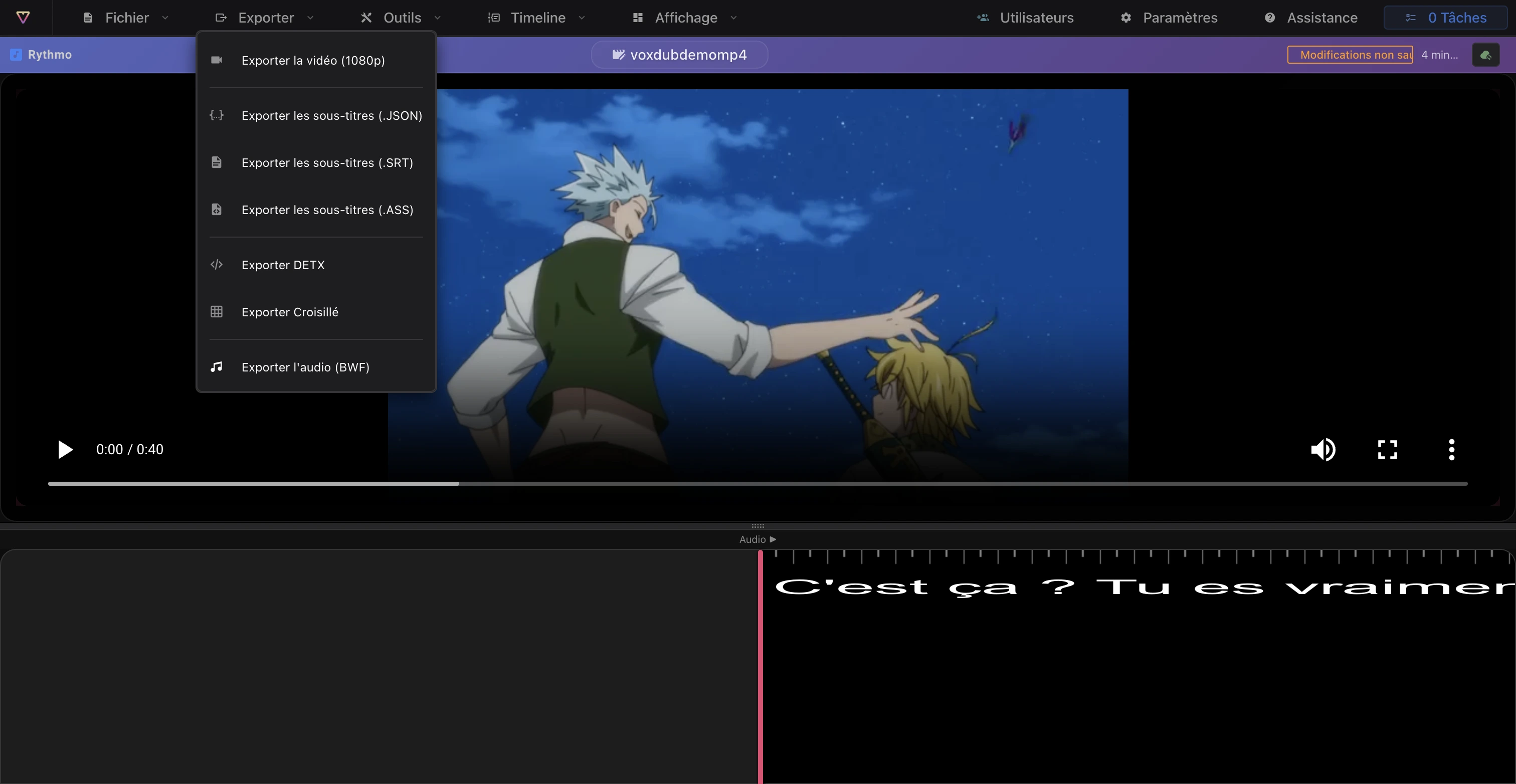Click the video camera icon in export menu
Image resolution: width=1516 pixels, height=784 pixels.
point(217,60)
